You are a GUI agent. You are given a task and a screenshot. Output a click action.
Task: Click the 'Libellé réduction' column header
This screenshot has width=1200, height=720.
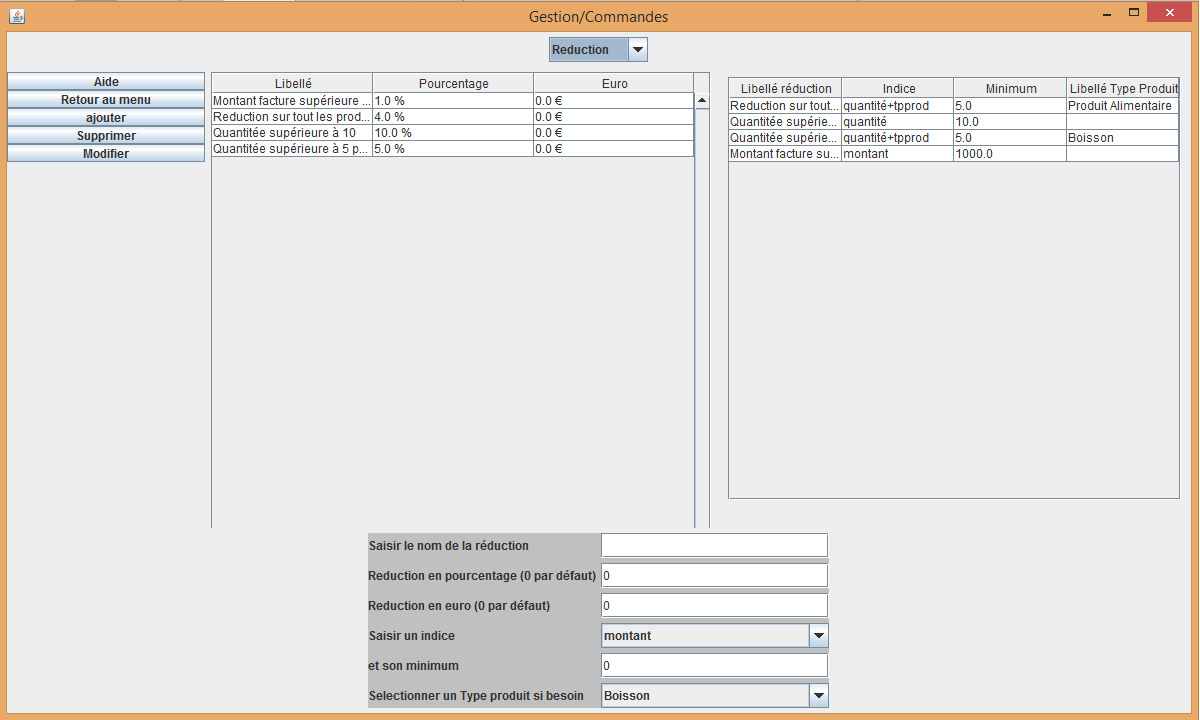[x=785, y=89]
